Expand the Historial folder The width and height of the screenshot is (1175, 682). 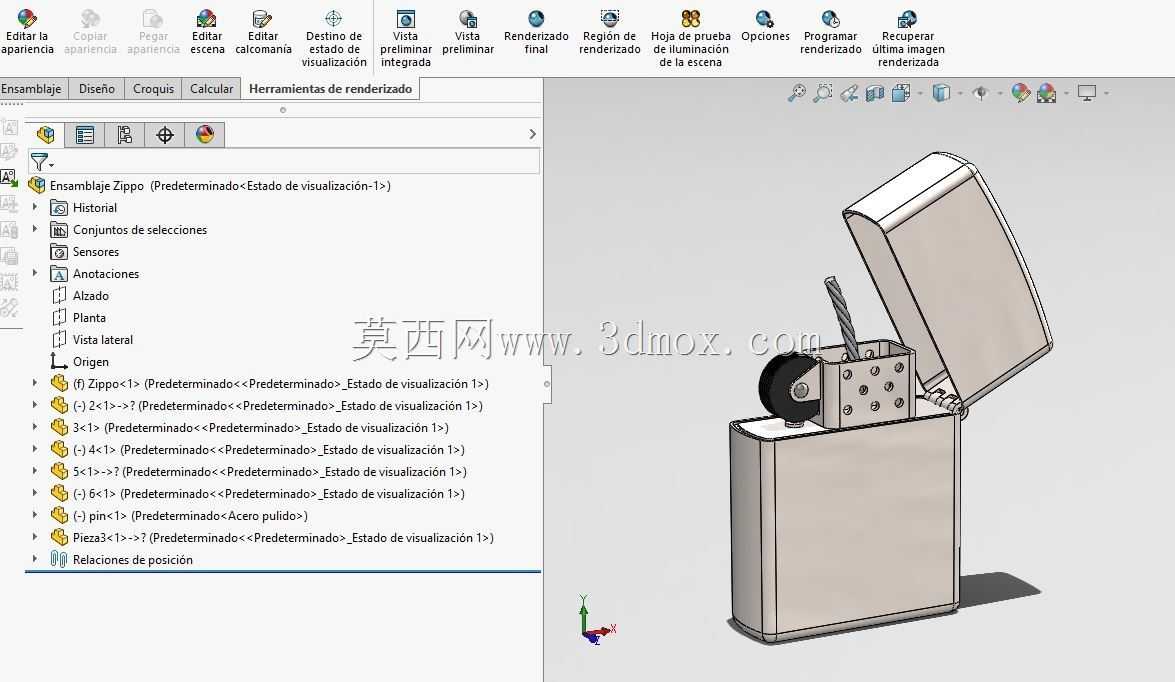[x=34, y=208]
